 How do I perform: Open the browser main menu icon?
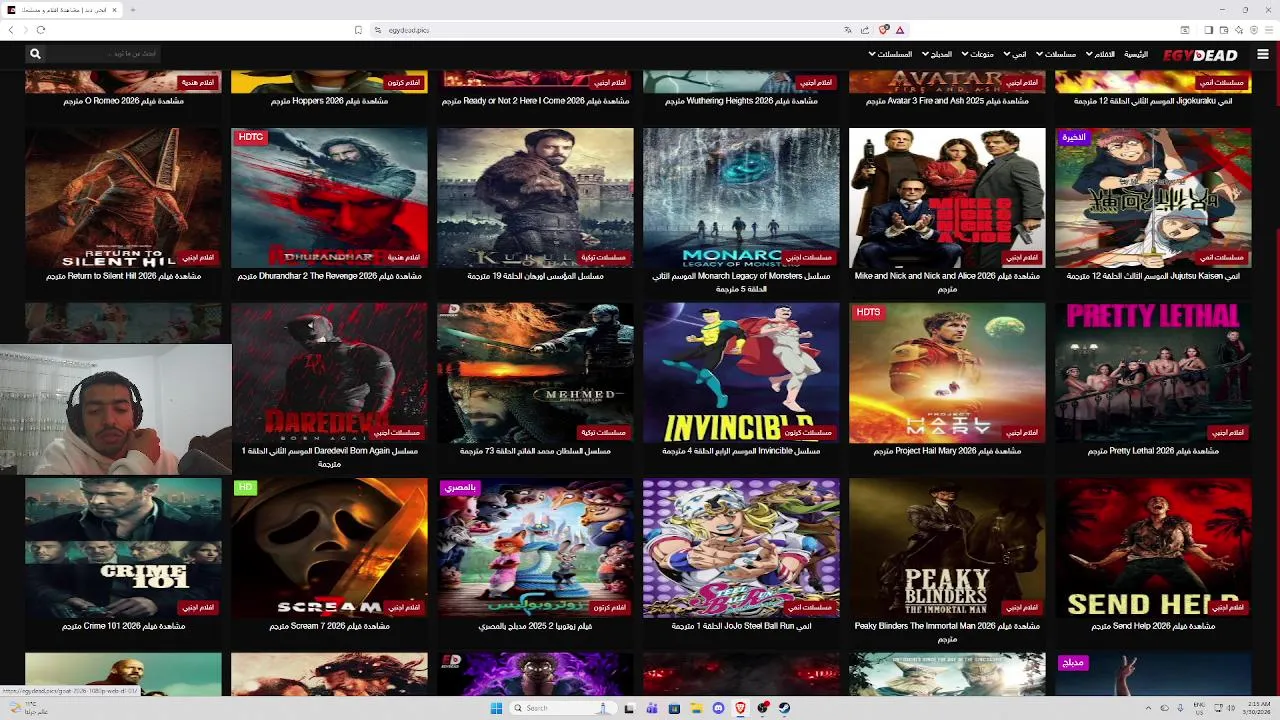[1268, 30]
